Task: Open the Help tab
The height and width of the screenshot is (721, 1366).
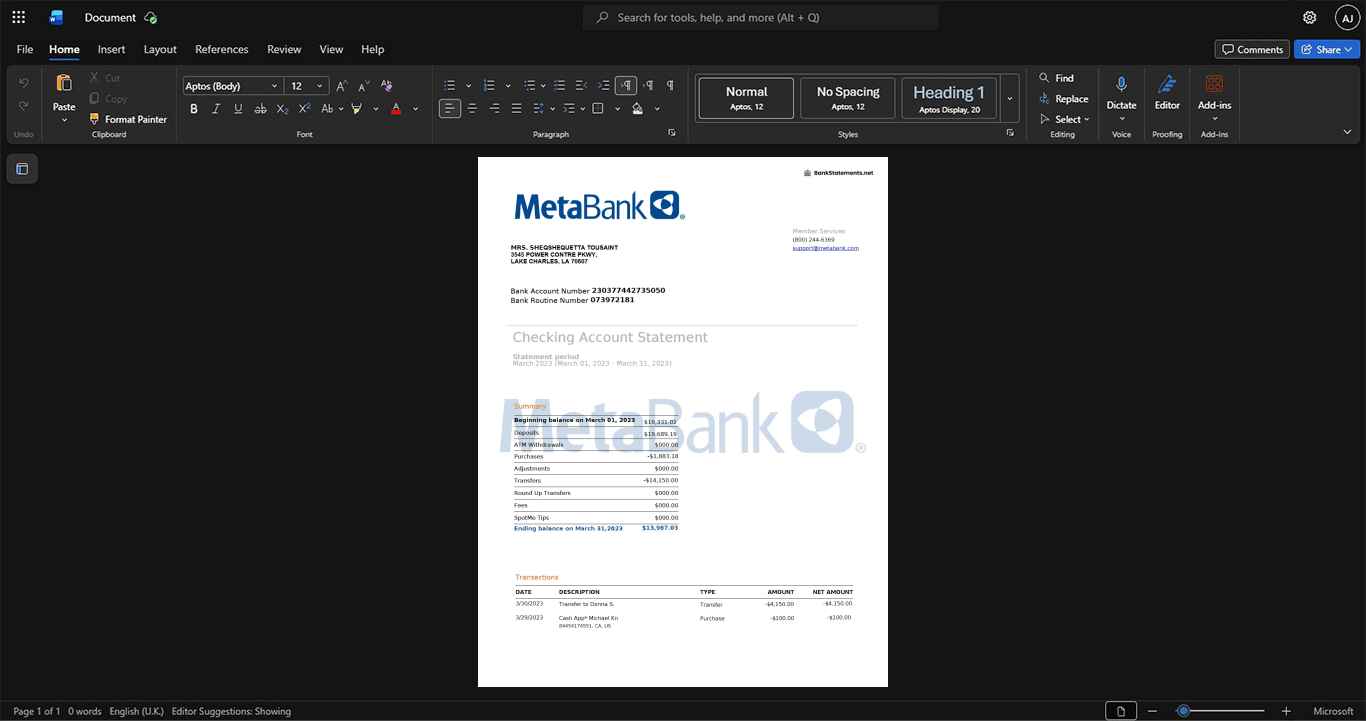Action: point(373,49)
